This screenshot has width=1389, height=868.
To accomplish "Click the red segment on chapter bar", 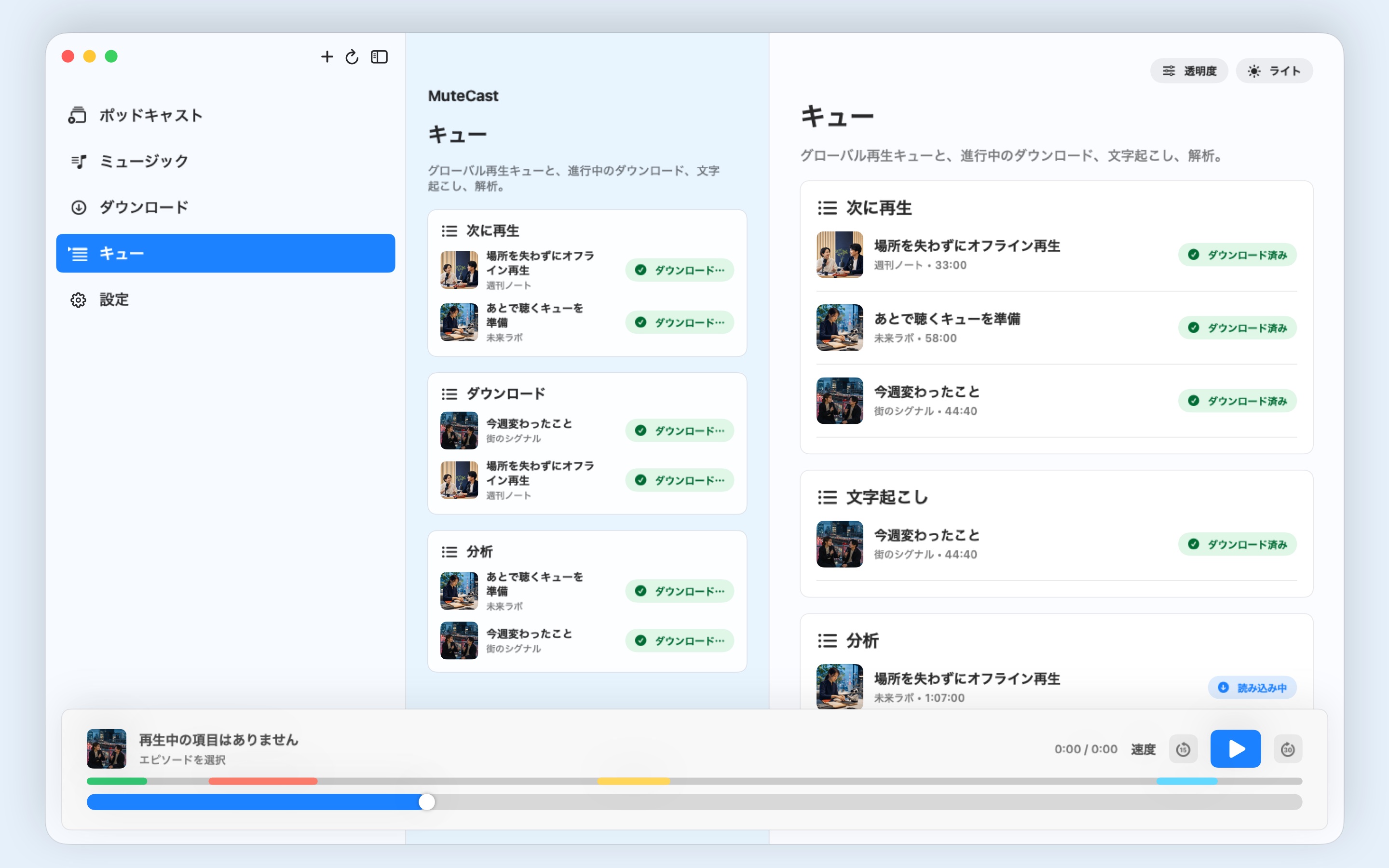I will pyautogui.click(x=263, y=781).
